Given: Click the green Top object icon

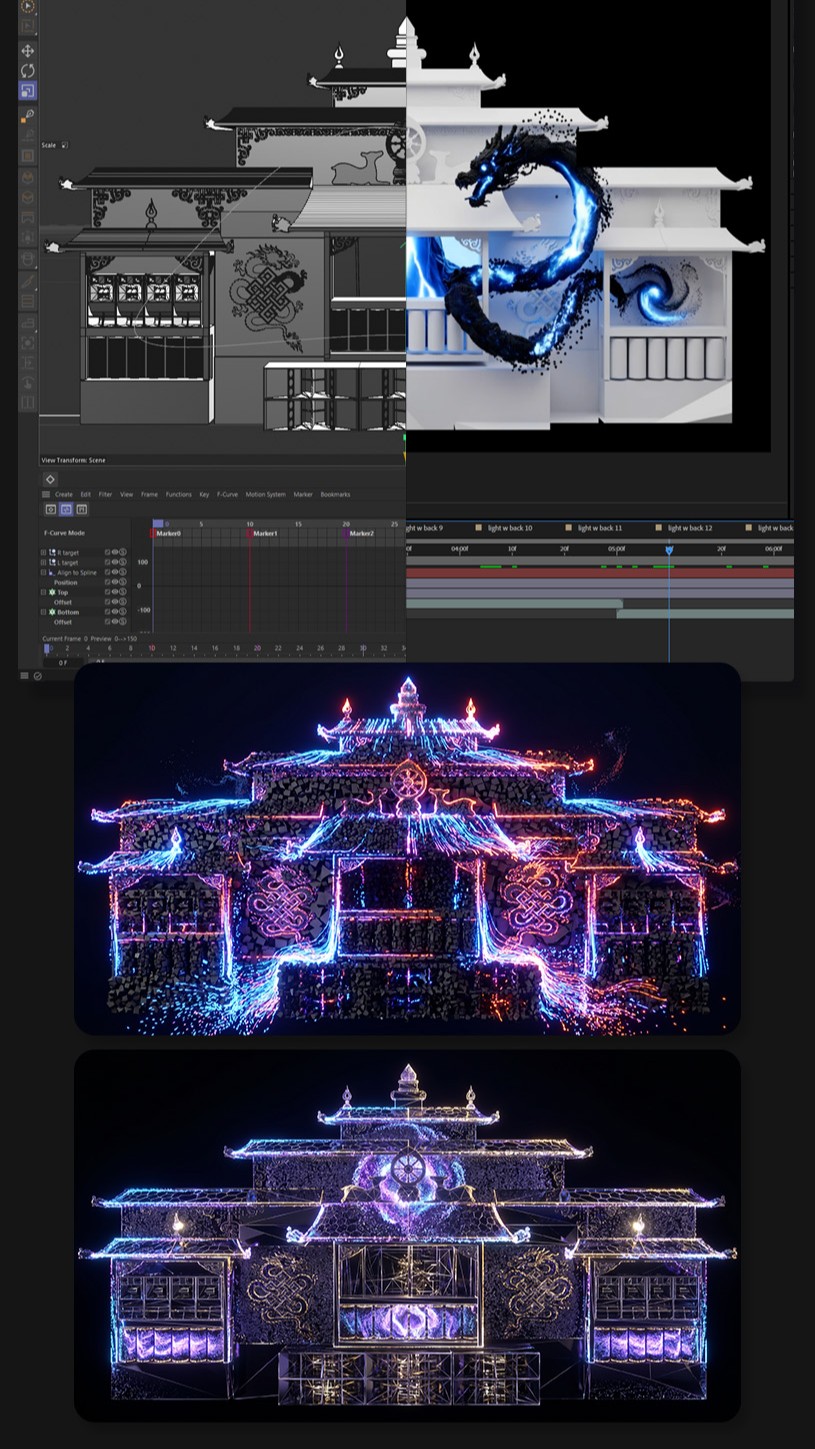Looking at the screenshot, I should [x=52, y=592].
